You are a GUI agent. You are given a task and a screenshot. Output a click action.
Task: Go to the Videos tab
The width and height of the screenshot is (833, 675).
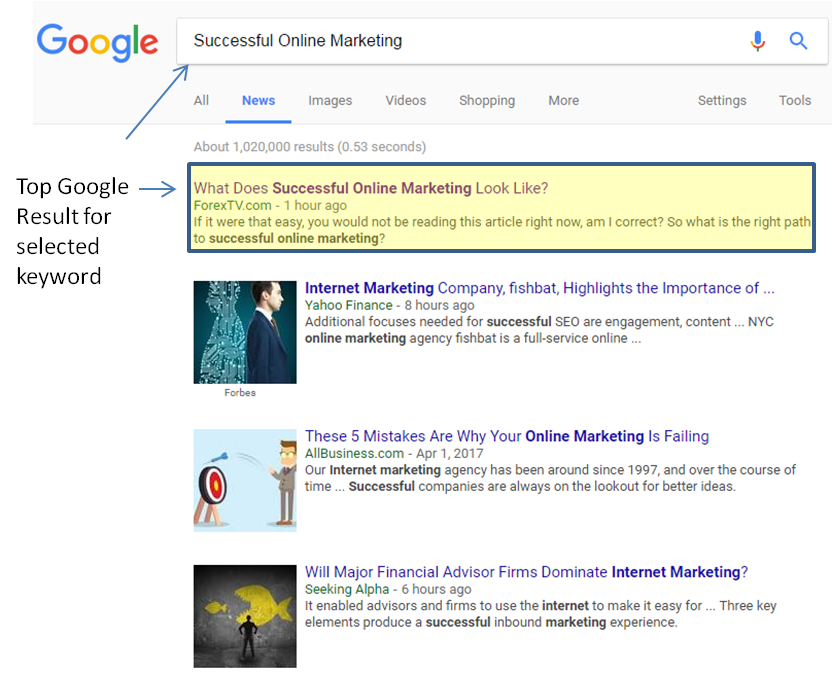pyautogui.click(x=405, y=100)
